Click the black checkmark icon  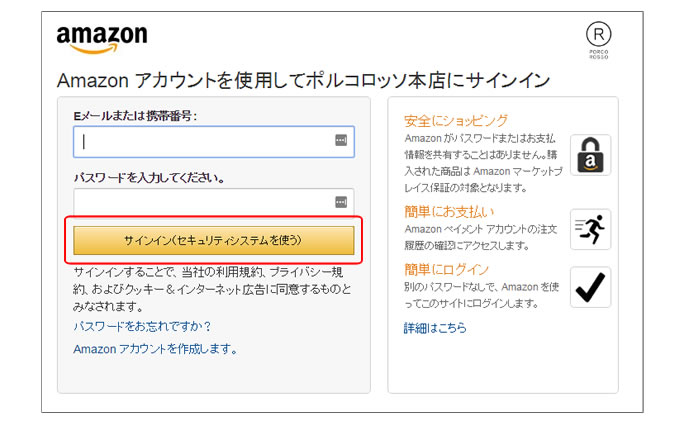tap(590, 287)
